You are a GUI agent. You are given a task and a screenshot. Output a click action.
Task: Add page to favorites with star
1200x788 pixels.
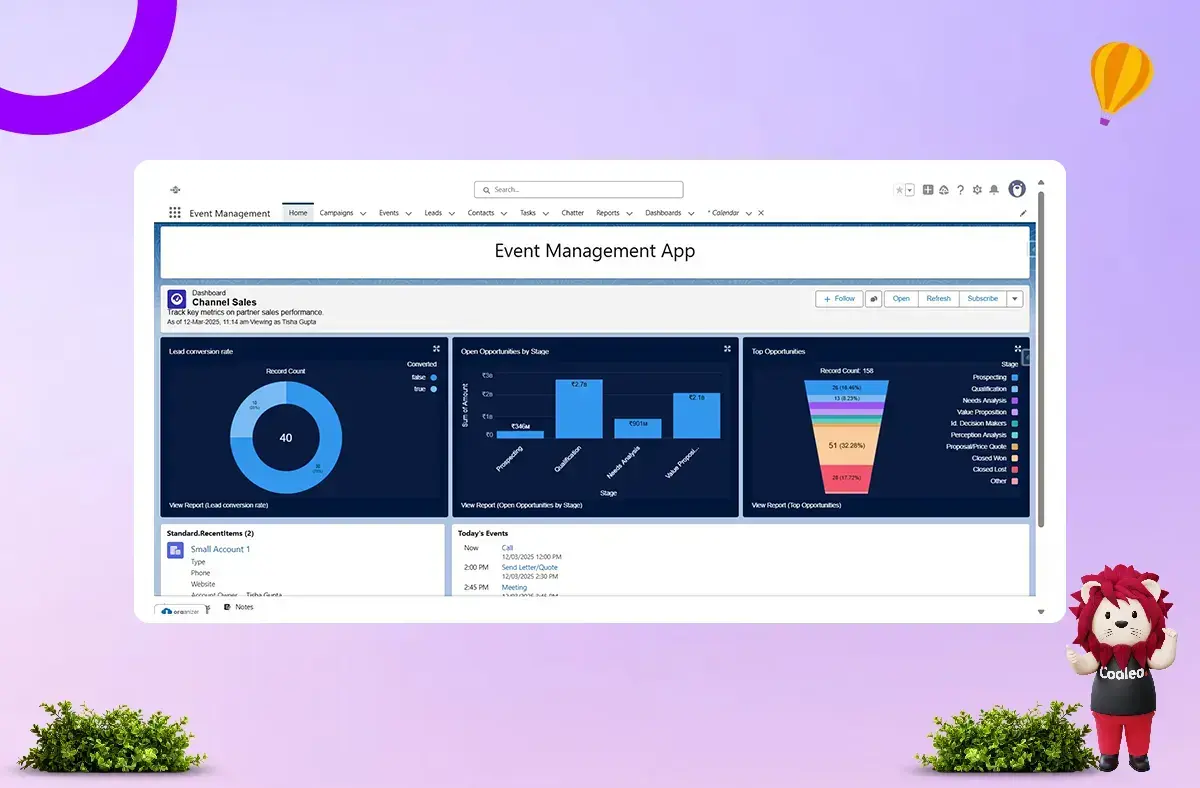899,189
